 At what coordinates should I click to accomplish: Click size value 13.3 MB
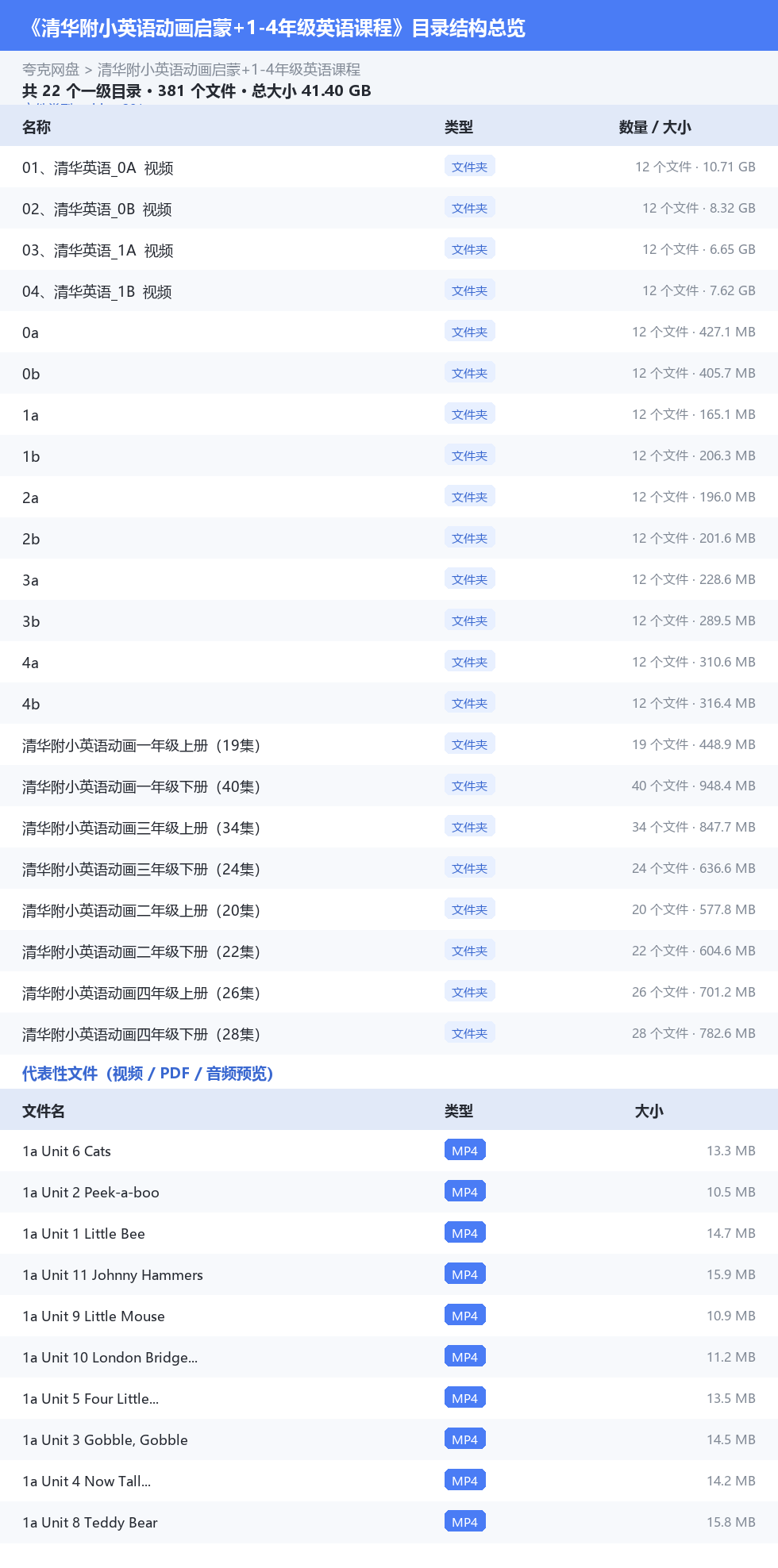click(x=731, y=1151)
